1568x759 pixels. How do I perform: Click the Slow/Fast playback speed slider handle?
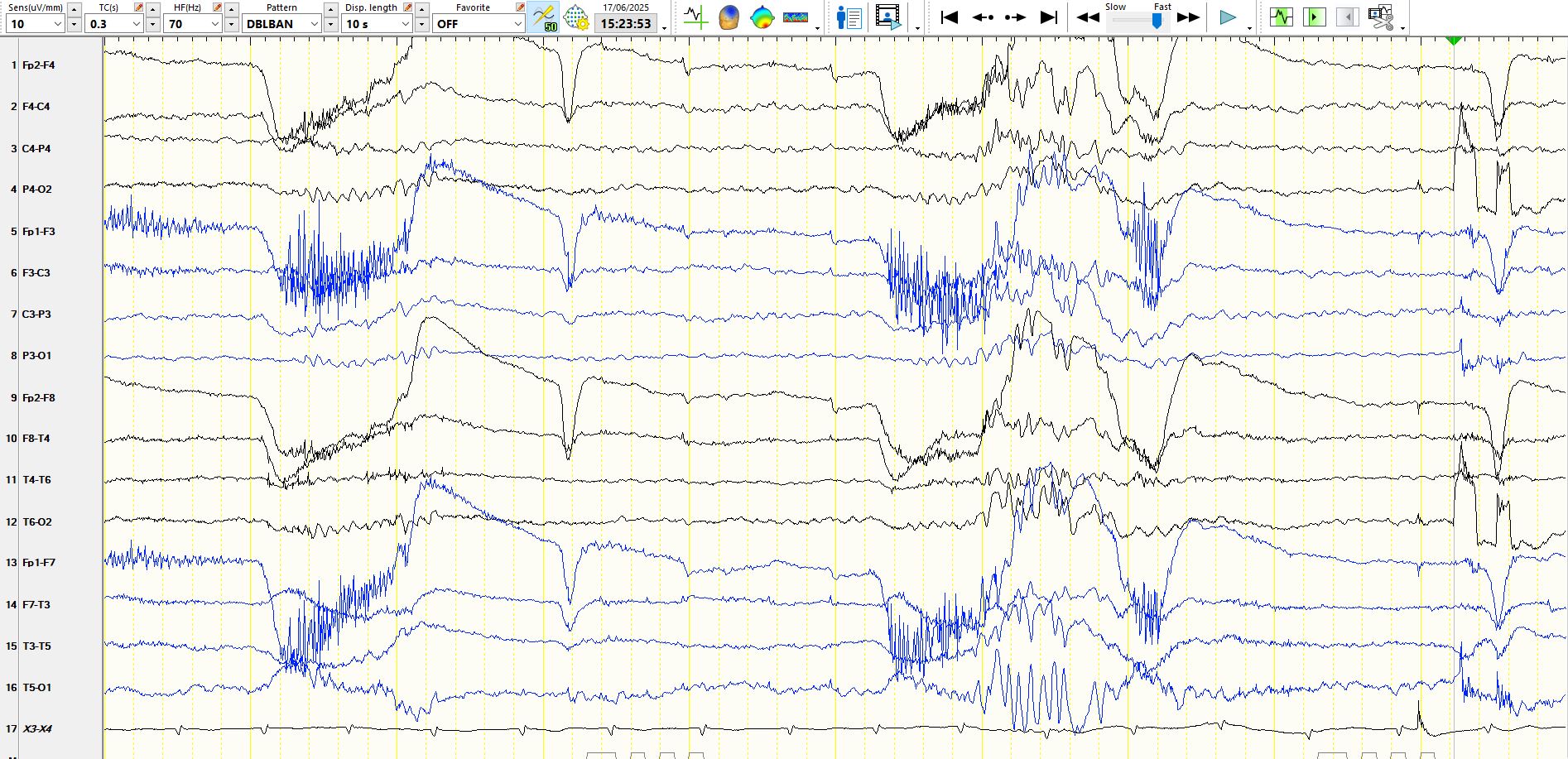1157,21
